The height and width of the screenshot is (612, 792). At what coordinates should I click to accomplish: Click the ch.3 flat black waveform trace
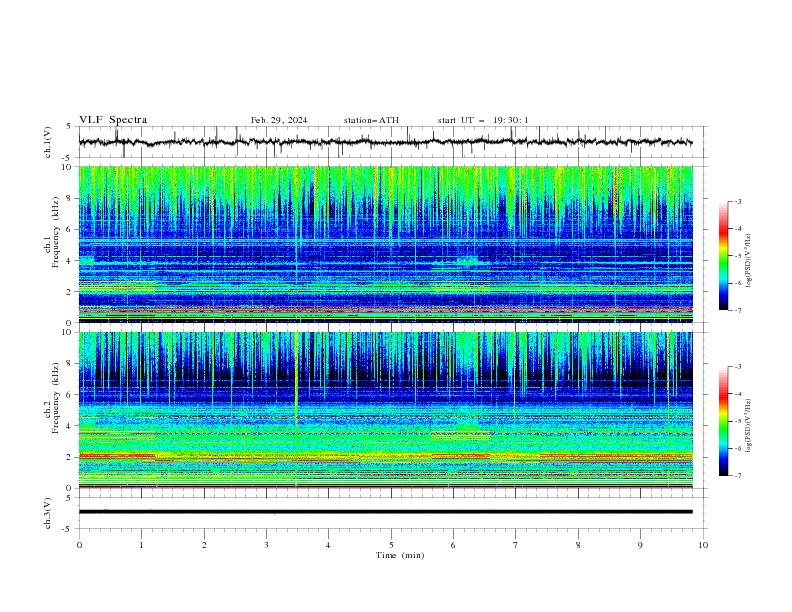[x=385, y=512]
